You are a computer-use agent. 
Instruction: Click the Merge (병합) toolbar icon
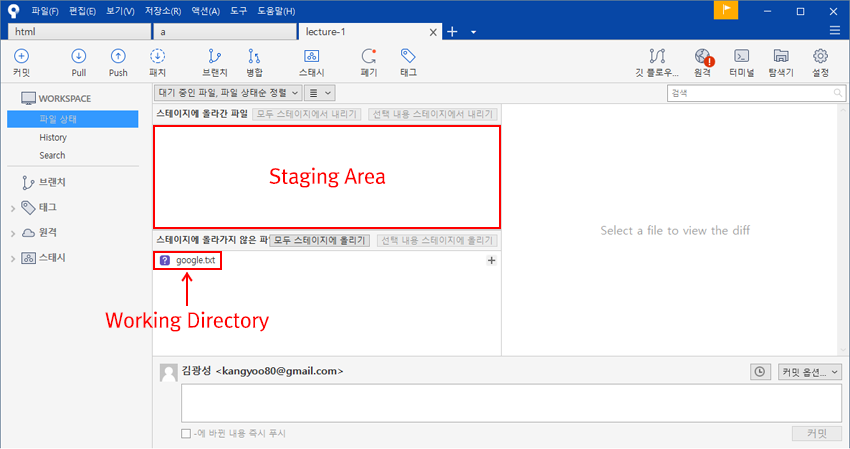(254, 56)
